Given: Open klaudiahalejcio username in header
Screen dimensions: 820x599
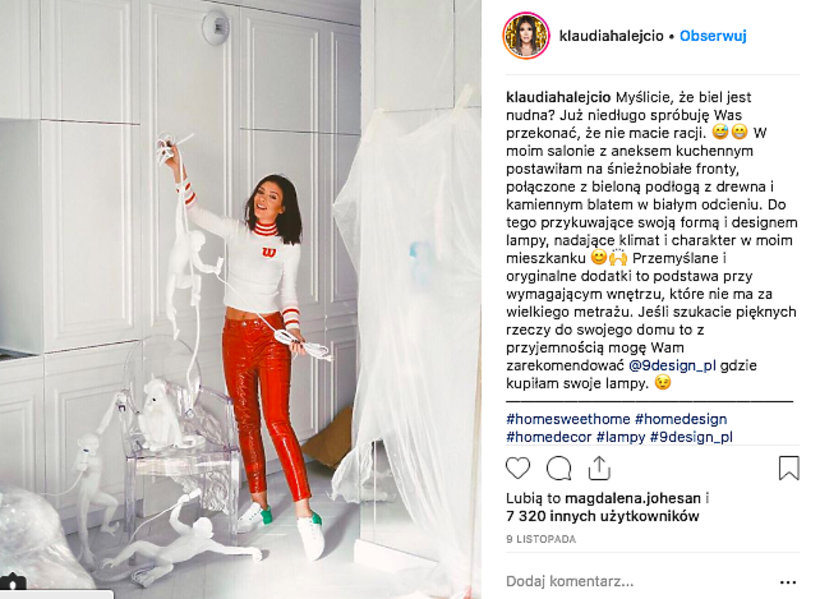Looking at the screenshot, I should [611, 36].
